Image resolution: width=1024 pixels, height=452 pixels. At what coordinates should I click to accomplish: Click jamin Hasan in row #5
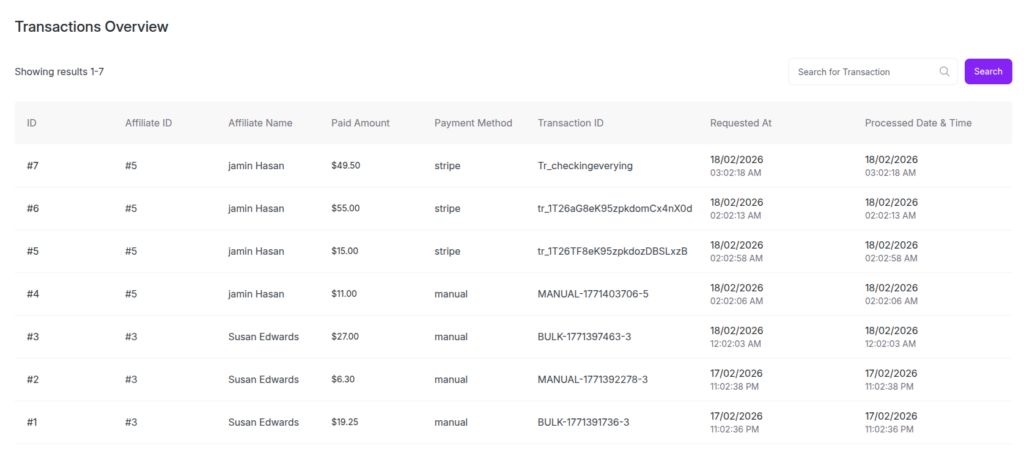coord(256,251)
